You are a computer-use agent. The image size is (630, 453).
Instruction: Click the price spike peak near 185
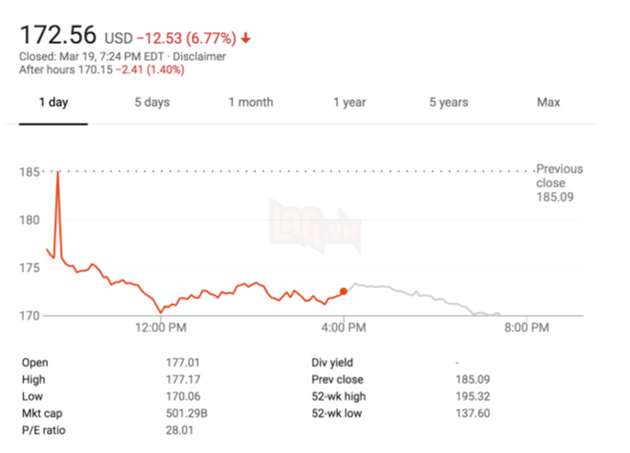58,174
